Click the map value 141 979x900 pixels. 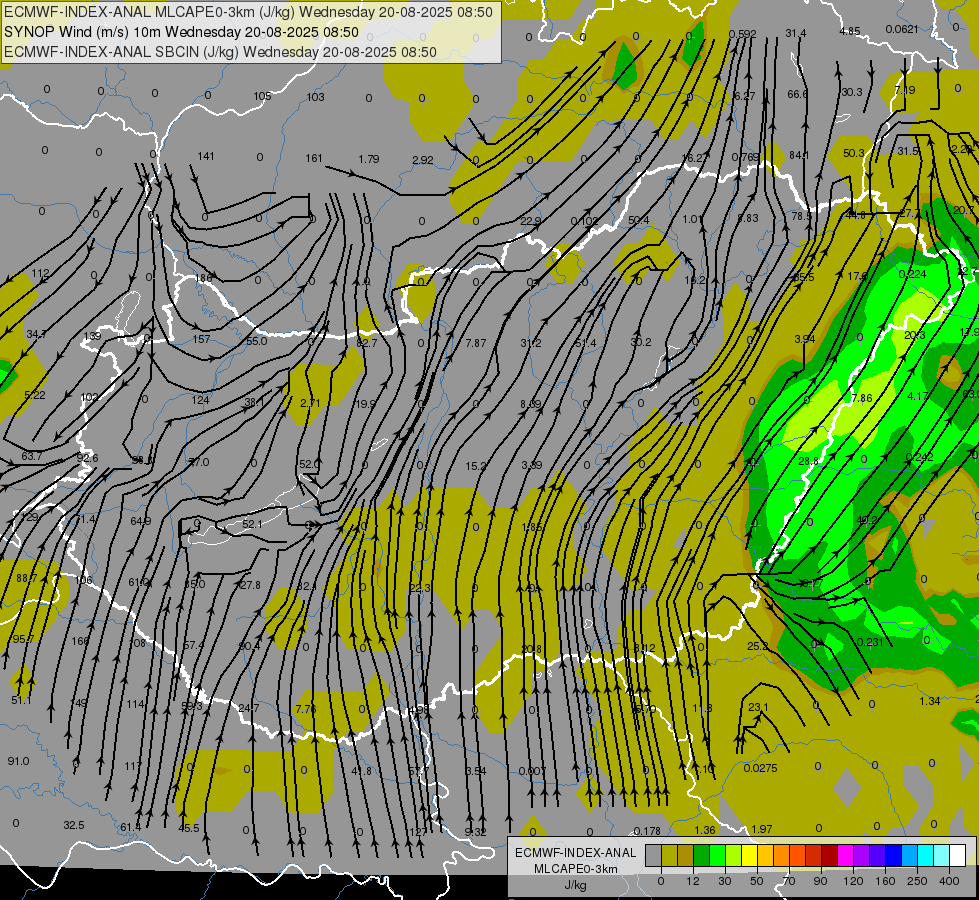[206, 156]
